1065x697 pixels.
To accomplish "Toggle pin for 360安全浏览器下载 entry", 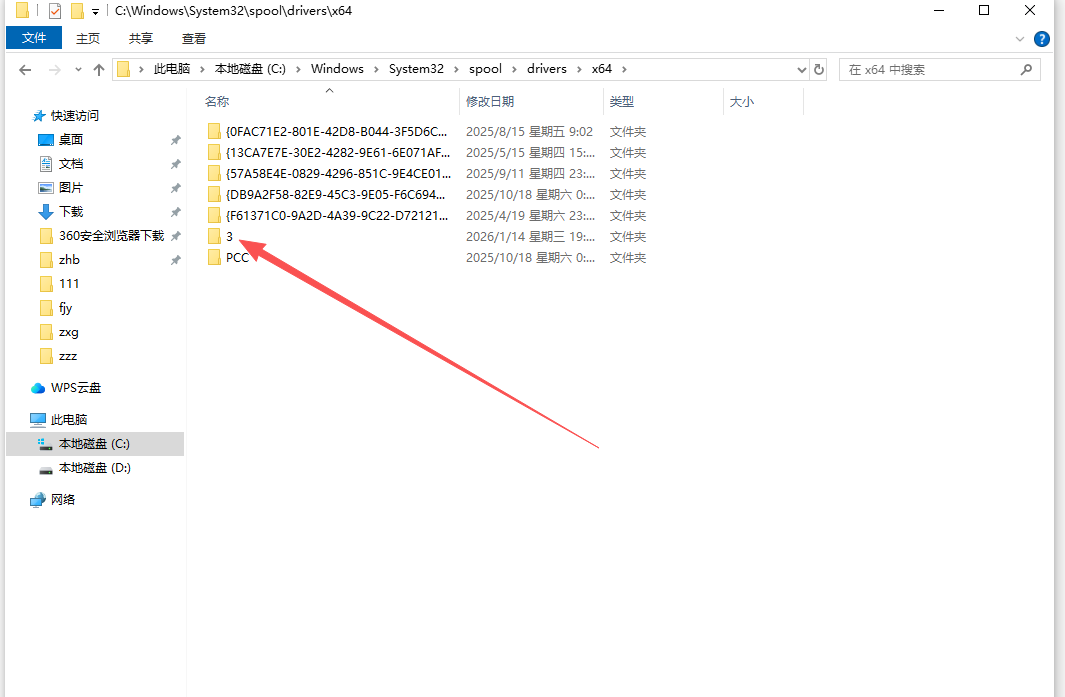I will pos(175,235).
